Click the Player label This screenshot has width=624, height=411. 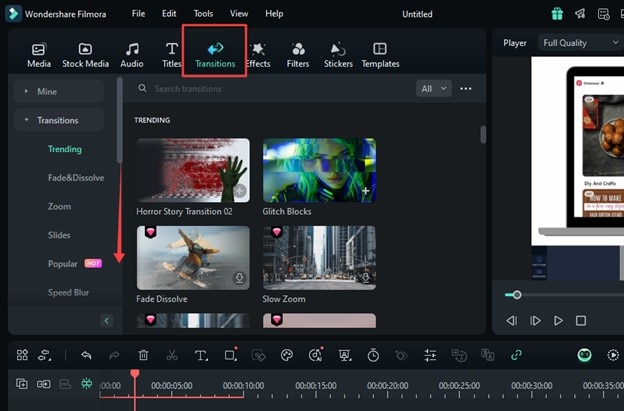(x=515, y=43)
